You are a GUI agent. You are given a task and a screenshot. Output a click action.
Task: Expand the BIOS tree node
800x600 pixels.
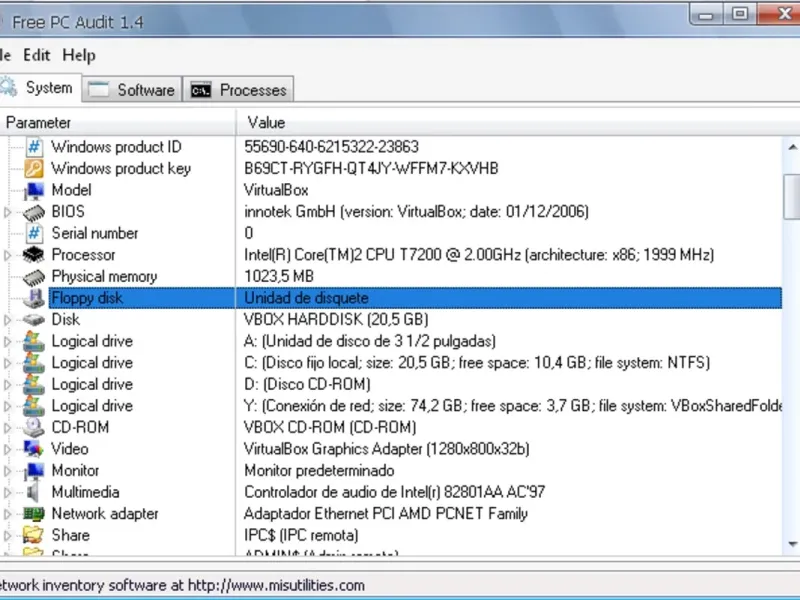(x=7, y=212)
